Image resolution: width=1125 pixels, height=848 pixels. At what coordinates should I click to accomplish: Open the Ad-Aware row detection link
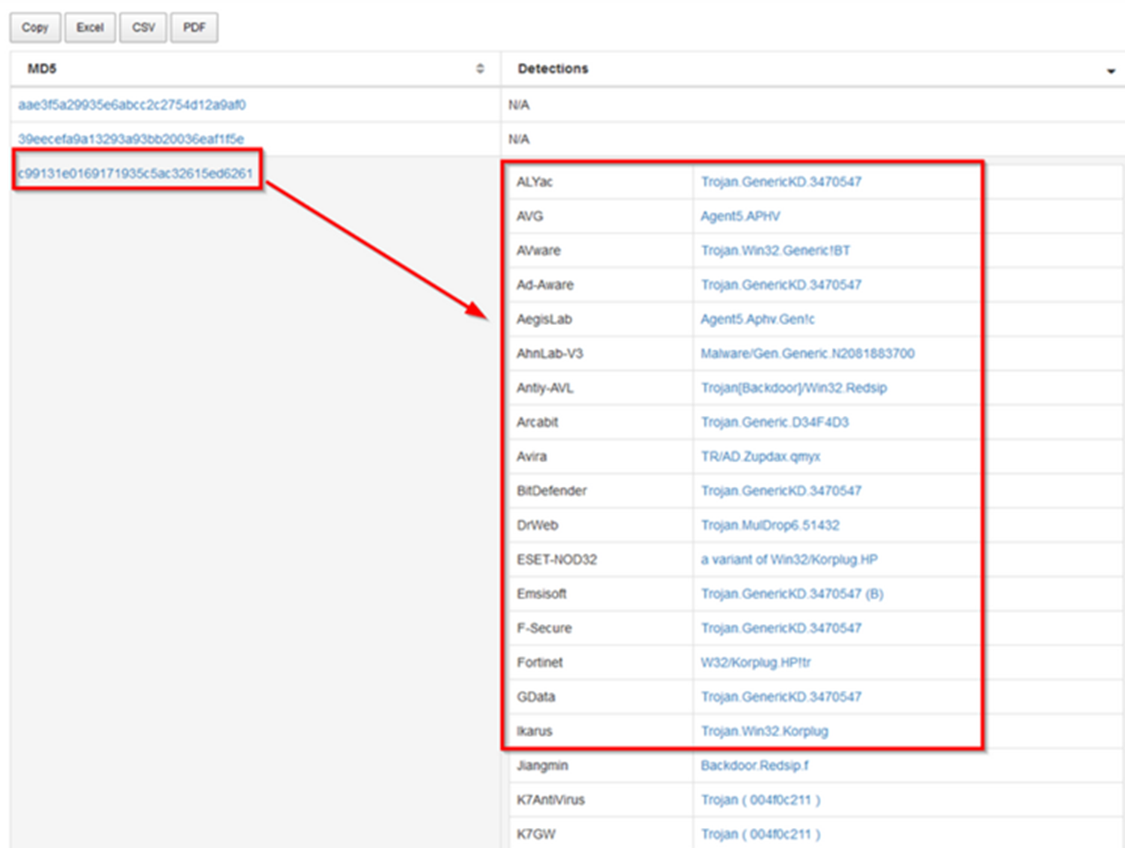781,286
